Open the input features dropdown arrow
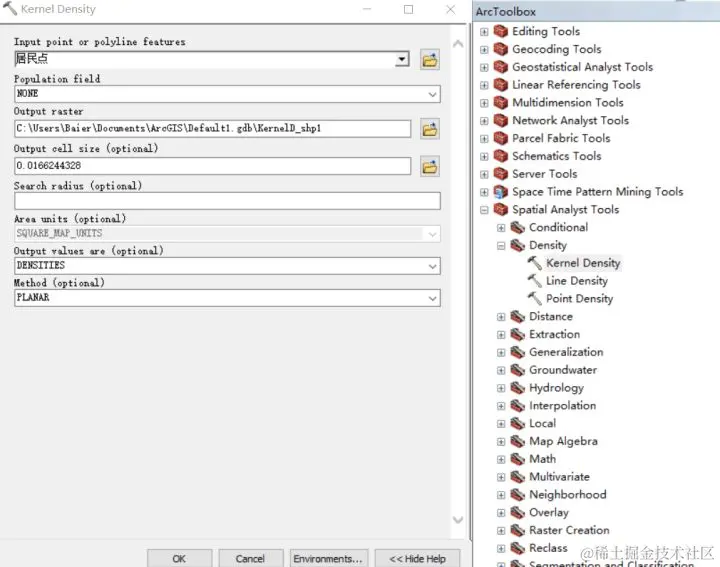 click(x=402, y=59)
